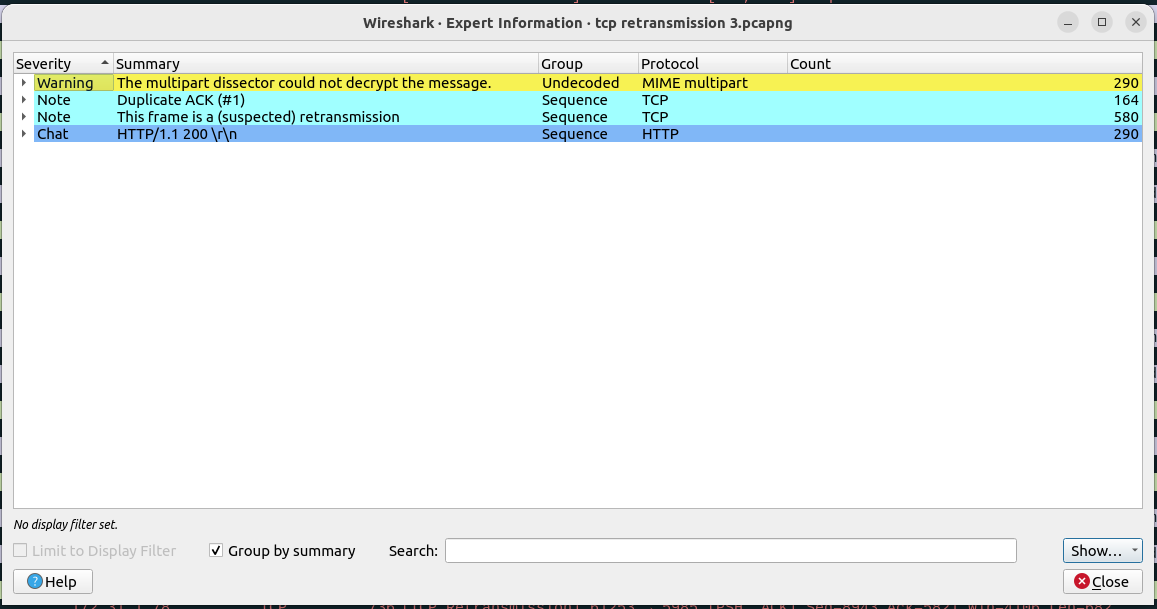Expand the Chat HTTP/1.1 200 row
Image resolution: width=1157 pixels, height=609 pixels.
[24, 134]
